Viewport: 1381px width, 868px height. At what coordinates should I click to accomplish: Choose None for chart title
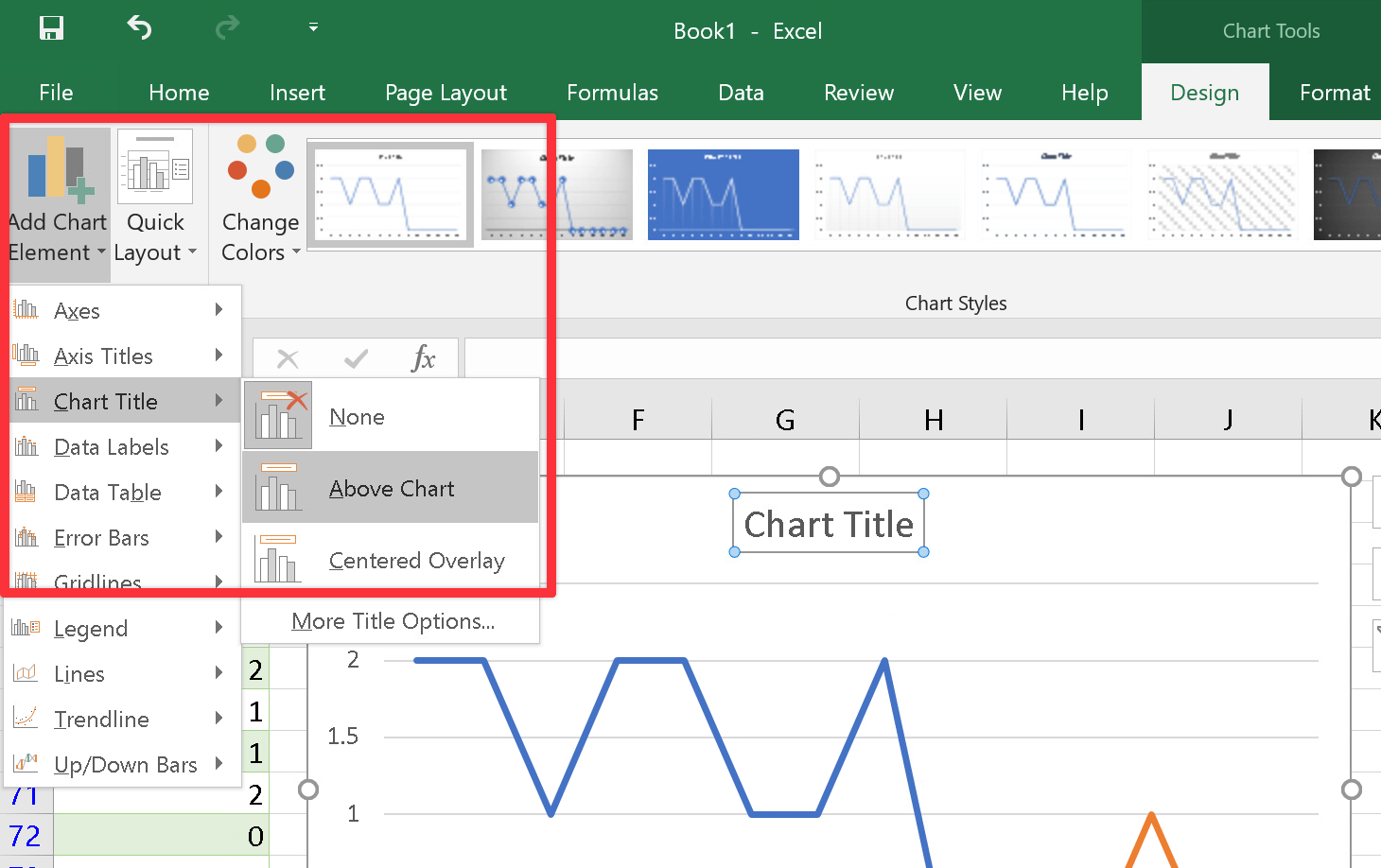(391, 416)
